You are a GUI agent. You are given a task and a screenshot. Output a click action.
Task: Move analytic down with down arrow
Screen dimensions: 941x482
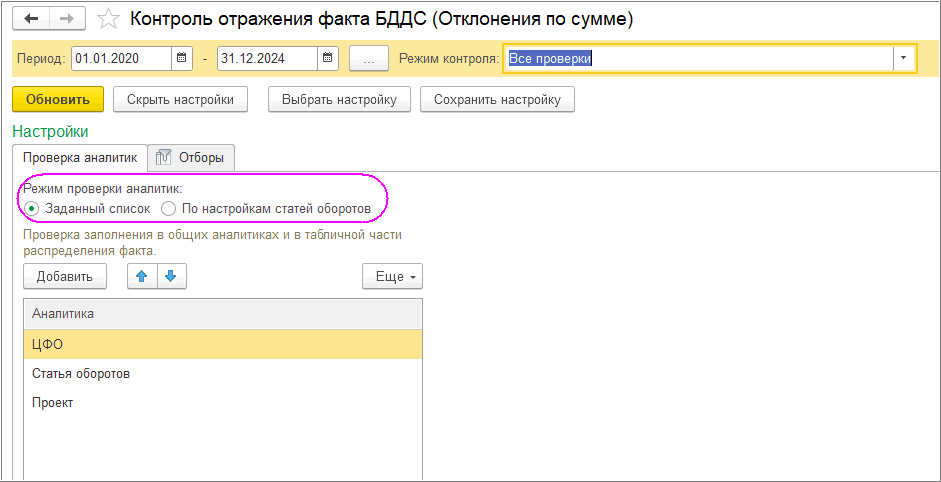[171, 277]
